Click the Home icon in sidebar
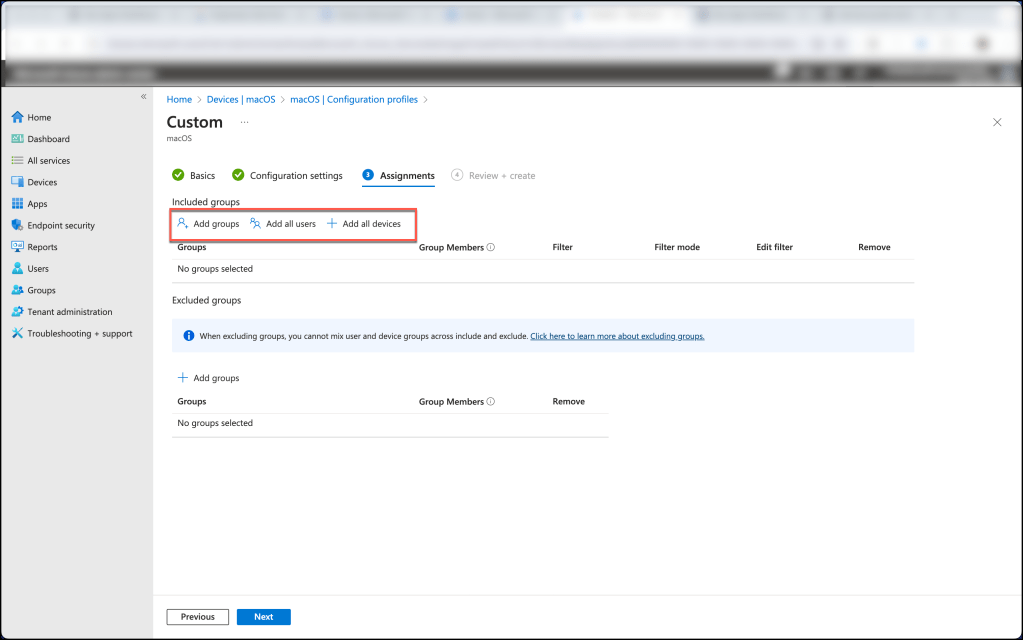1023x640 pixels. click(17, 117)
